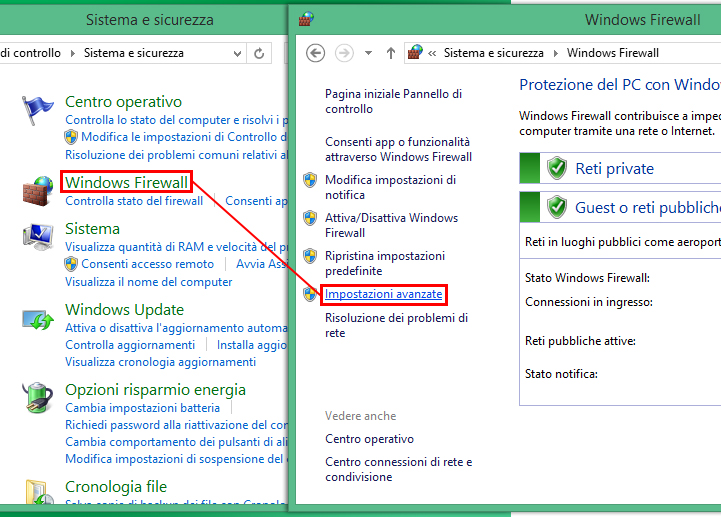
Task: Expand the breadcrumb arrow after Sistema e sicurezza
Action: pyautogui.click(x=555, y=53)
